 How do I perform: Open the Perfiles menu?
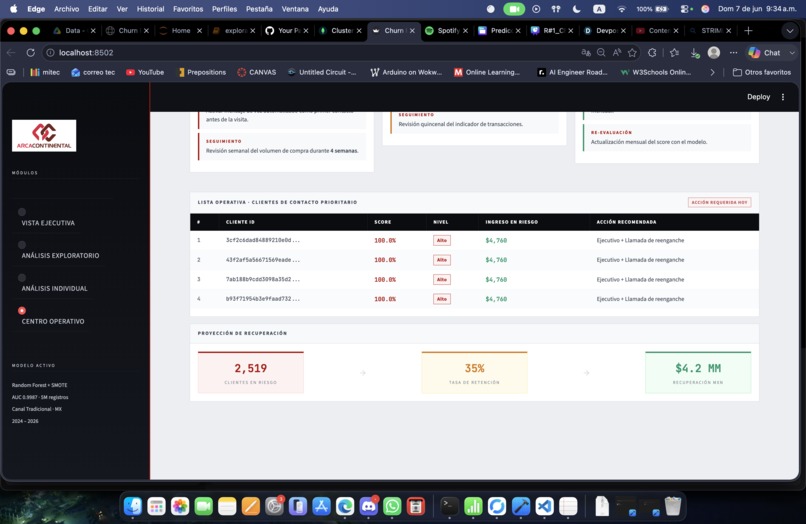(x=224, y=9)
